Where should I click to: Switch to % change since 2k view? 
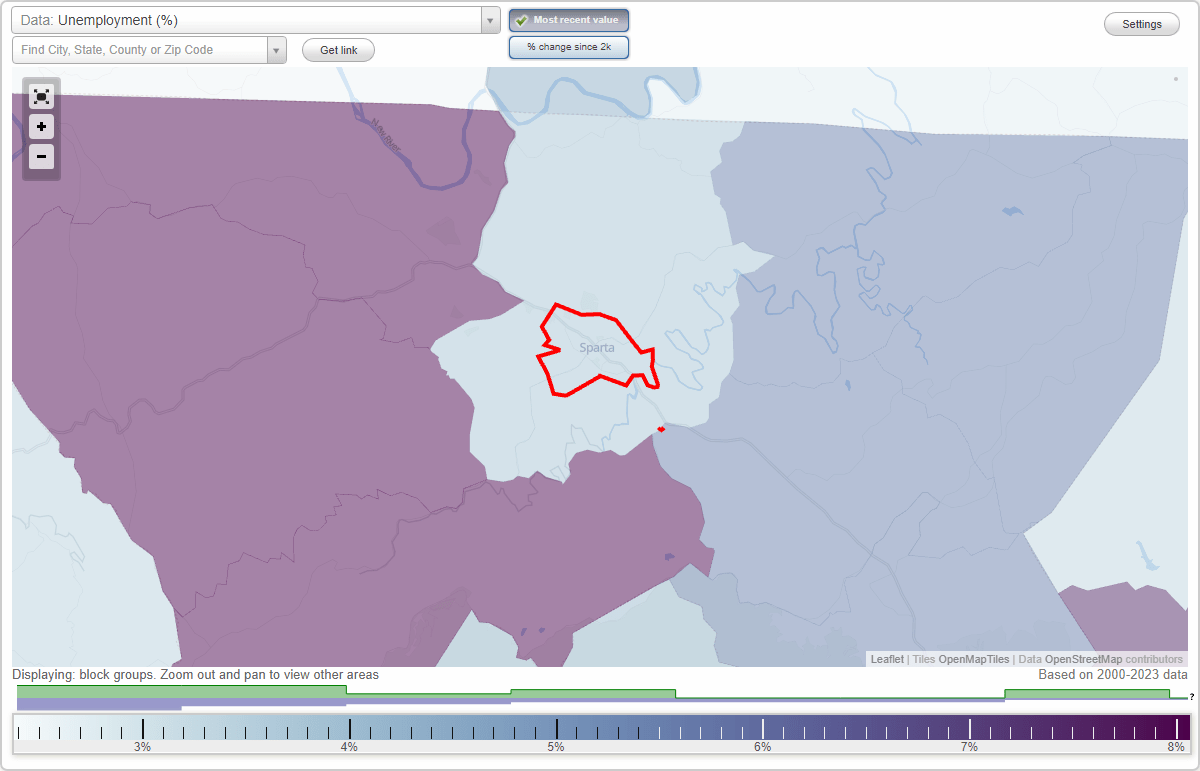[568, 46]
